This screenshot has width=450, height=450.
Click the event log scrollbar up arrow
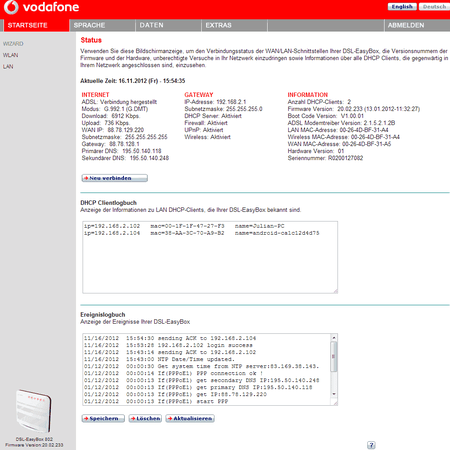[334, 338]
